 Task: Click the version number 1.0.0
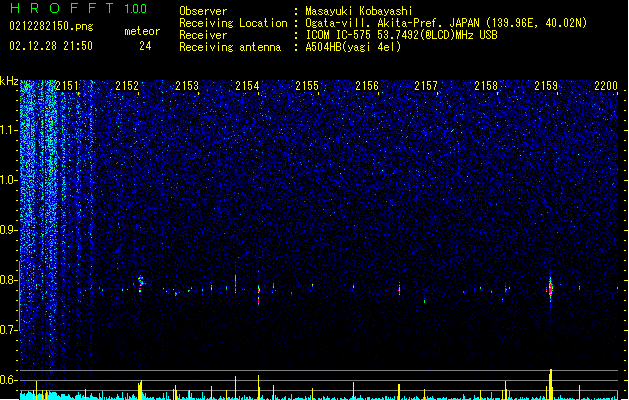(136, 9)
